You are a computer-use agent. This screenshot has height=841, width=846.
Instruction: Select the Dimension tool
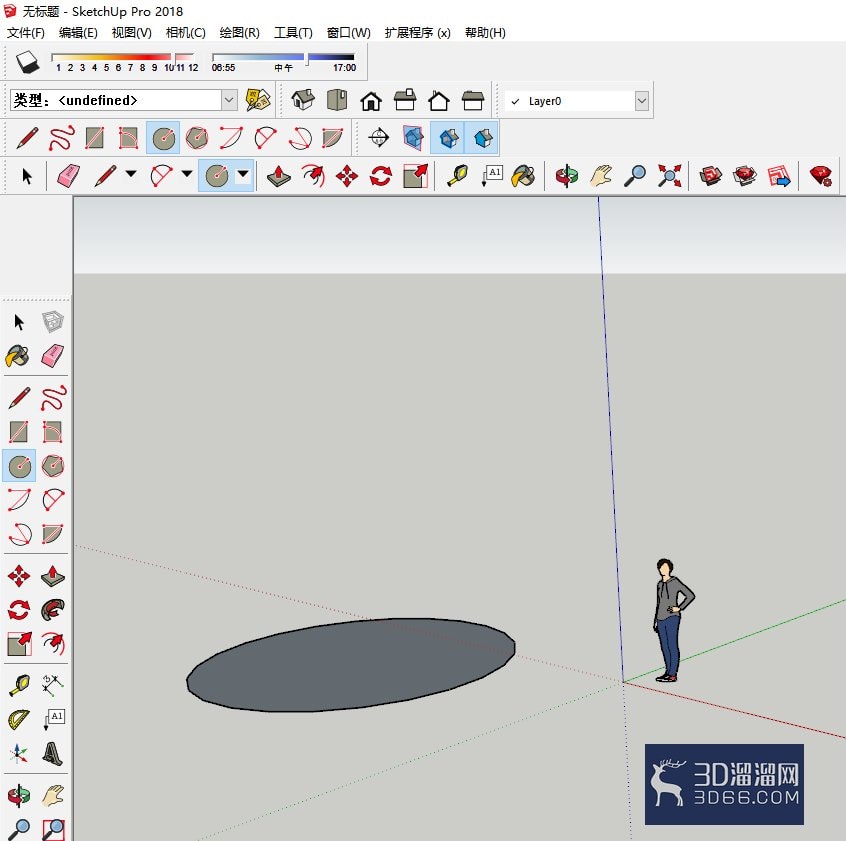pyautogui.click(x=53, y=684)
